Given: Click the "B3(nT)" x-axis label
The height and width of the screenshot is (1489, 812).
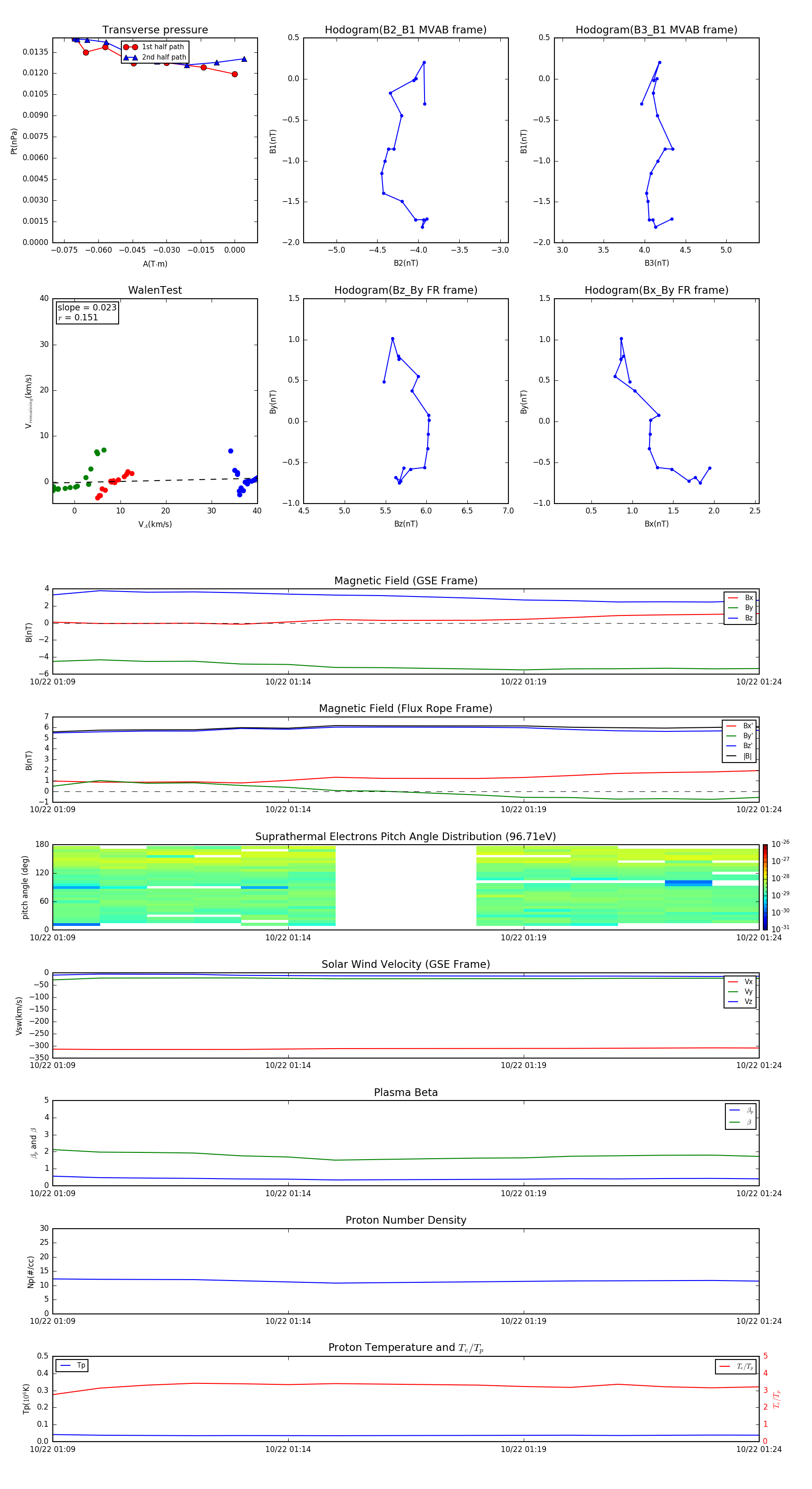Looking at the screenshot, I should pyautogui.click(x=656, y=263).
